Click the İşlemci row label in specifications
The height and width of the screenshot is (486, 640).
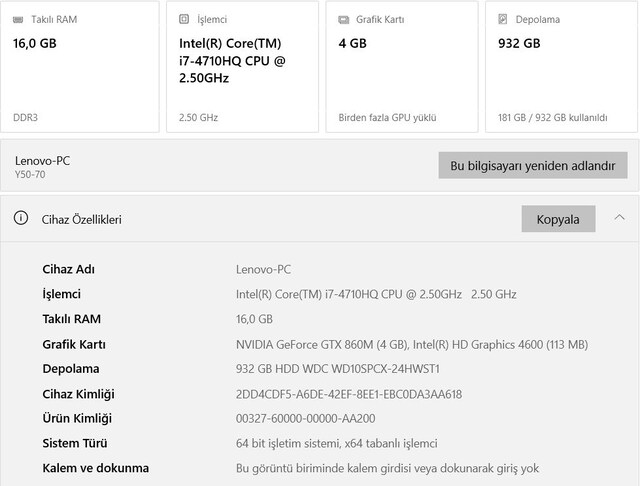pos(62,294)
